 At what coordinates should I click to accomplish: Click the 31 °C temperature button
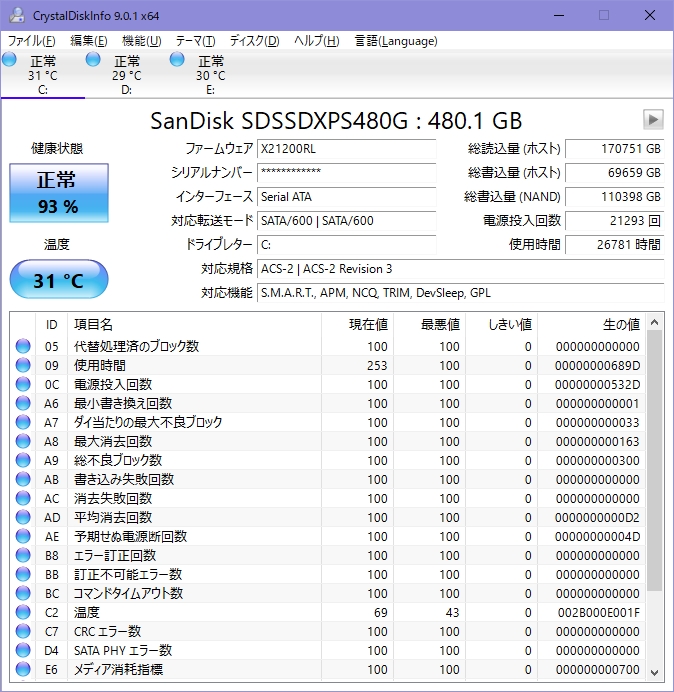pos(59,279)
